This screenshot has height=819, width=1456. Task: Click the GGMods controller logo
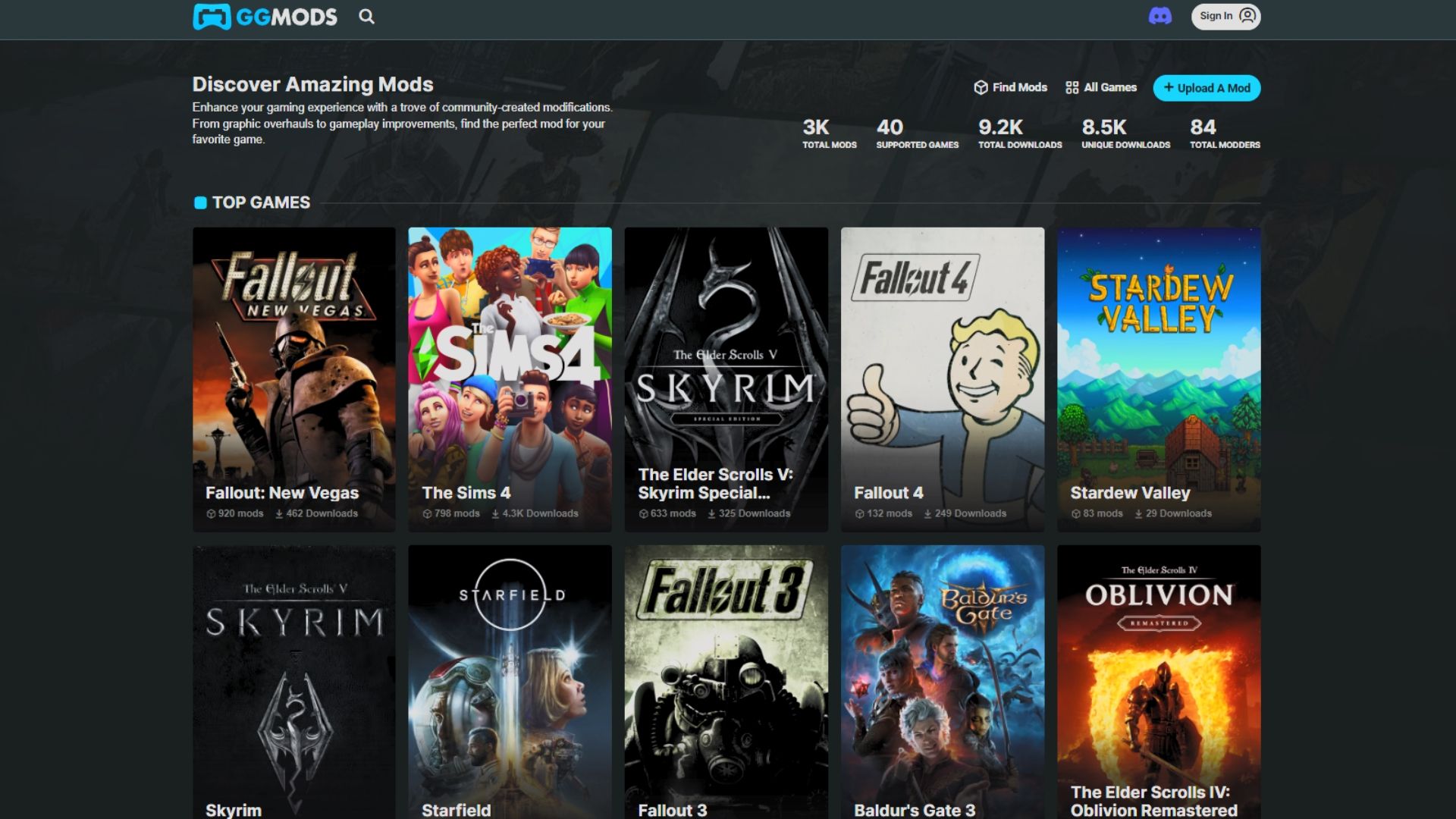212,17
